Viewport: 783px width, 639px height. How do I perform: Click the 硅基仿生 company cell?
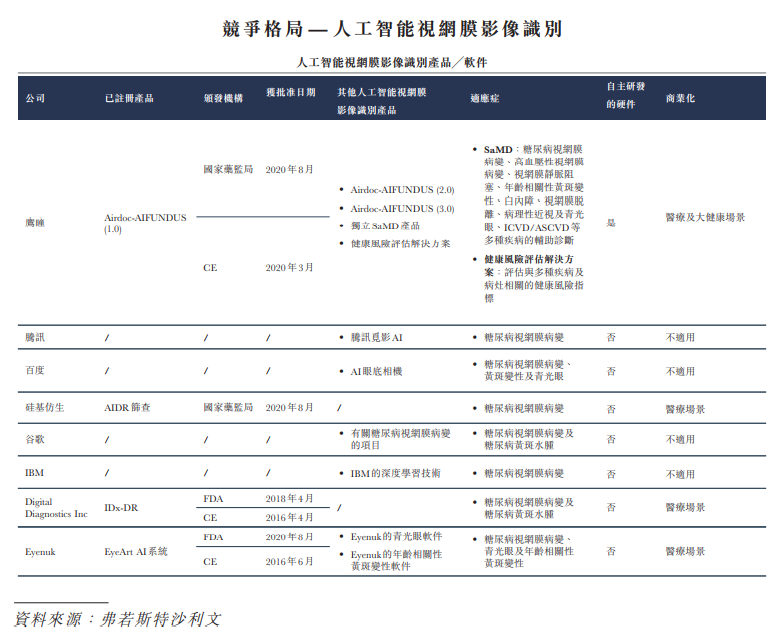[45, 407]
